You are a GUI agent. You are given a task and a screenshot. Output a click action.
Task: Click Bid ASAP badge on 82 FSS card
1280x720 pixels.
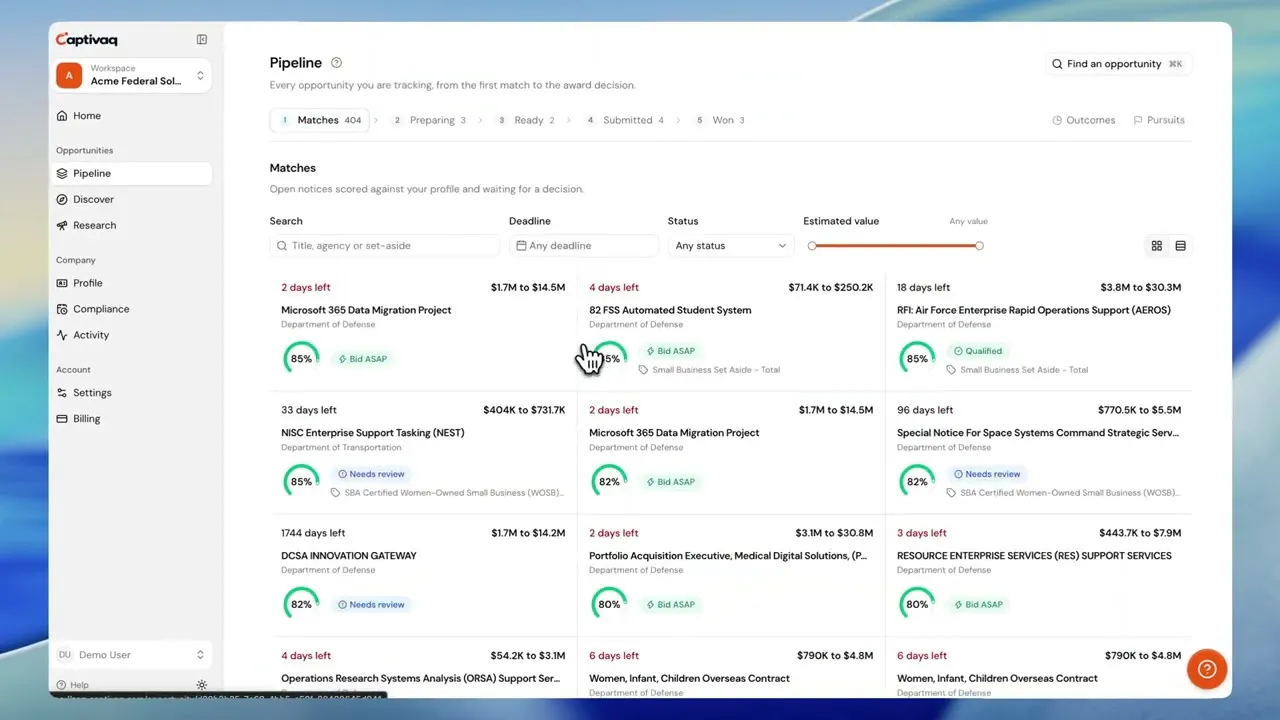[670, 351]
